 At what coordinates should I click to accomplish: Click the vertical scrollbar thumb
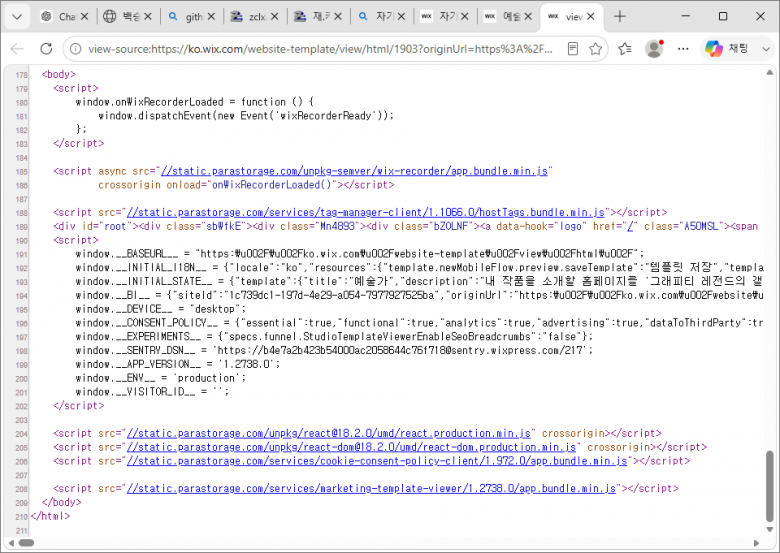770,485
